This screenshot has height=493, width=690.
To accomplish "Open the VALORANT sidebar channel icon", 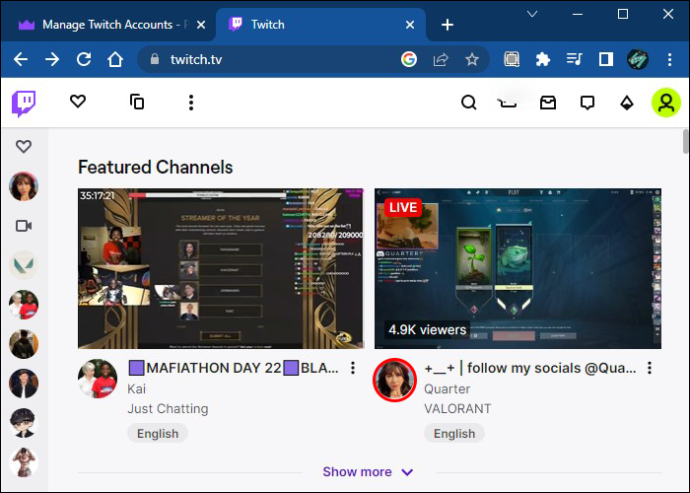I will [x=24, y=265].
